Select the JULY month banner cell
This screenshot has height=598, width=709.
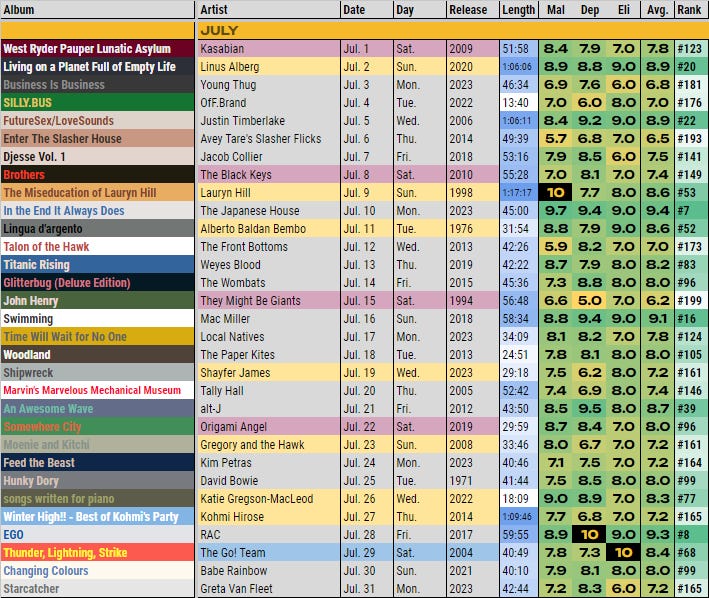click(451, 30)
